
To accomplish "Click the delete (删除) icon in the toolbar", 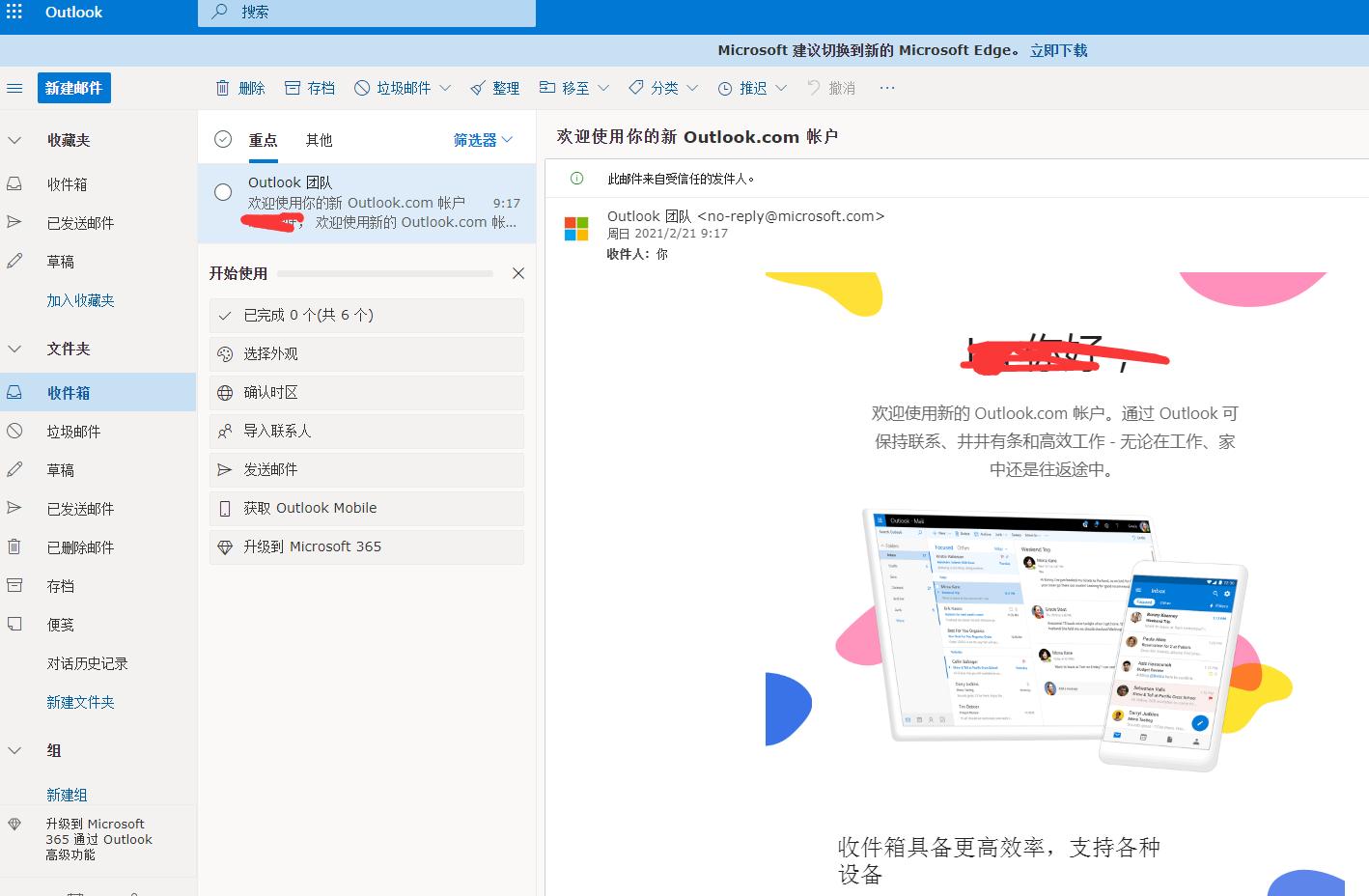I will [224, 88].
